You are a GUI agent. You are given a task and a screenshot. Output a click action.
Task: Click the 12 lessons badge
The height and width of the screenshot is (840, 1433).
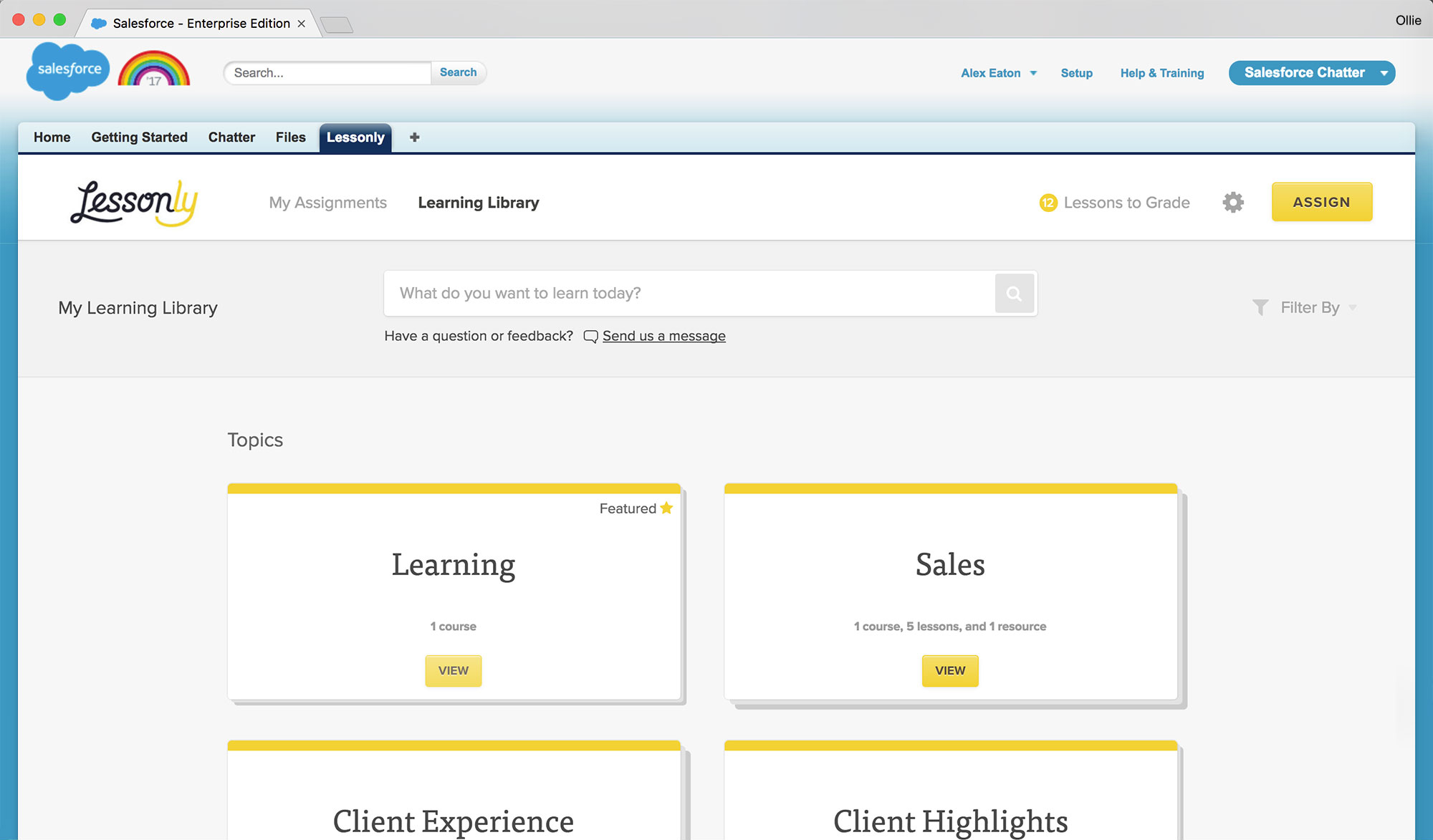click(x=1048, y=203)
